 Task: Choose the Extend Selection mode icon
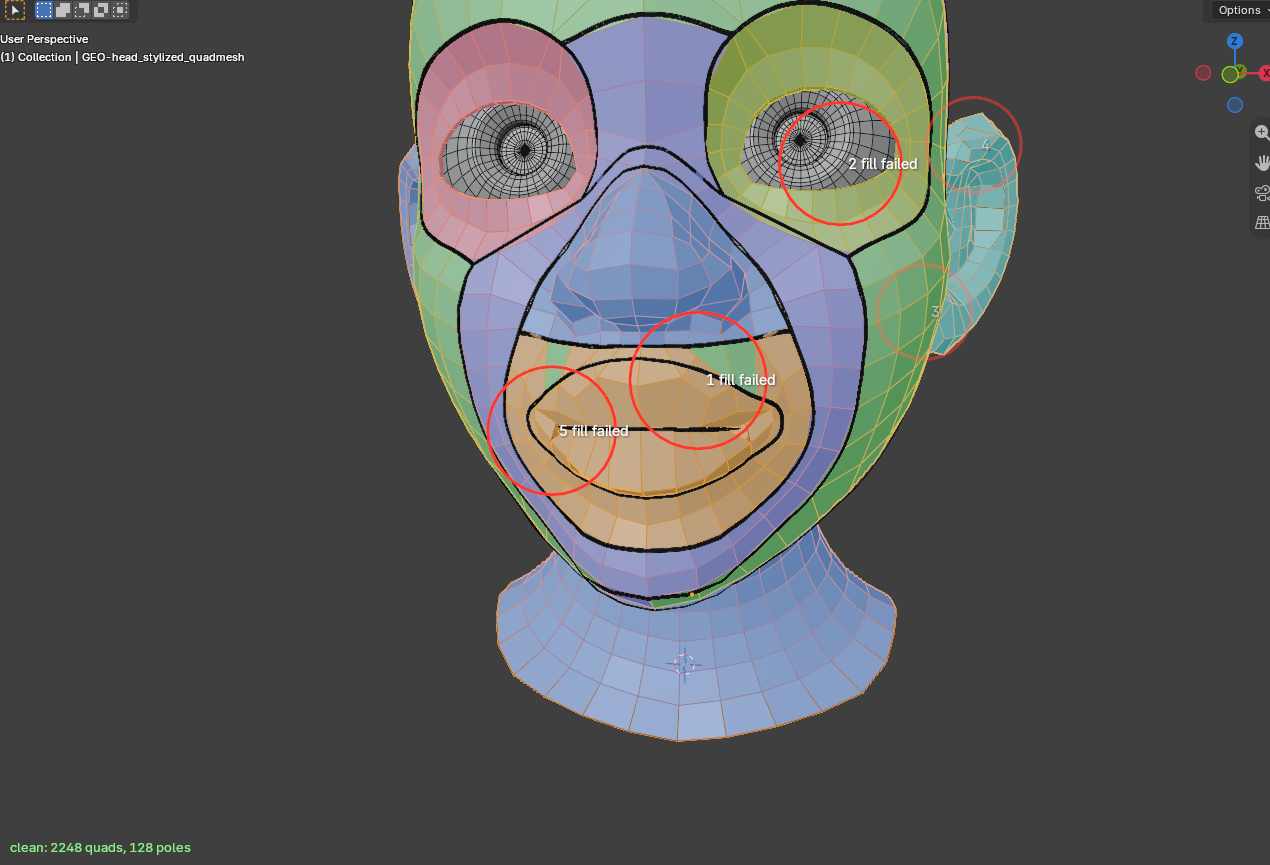pyautogui.click(x=63, y=10)
